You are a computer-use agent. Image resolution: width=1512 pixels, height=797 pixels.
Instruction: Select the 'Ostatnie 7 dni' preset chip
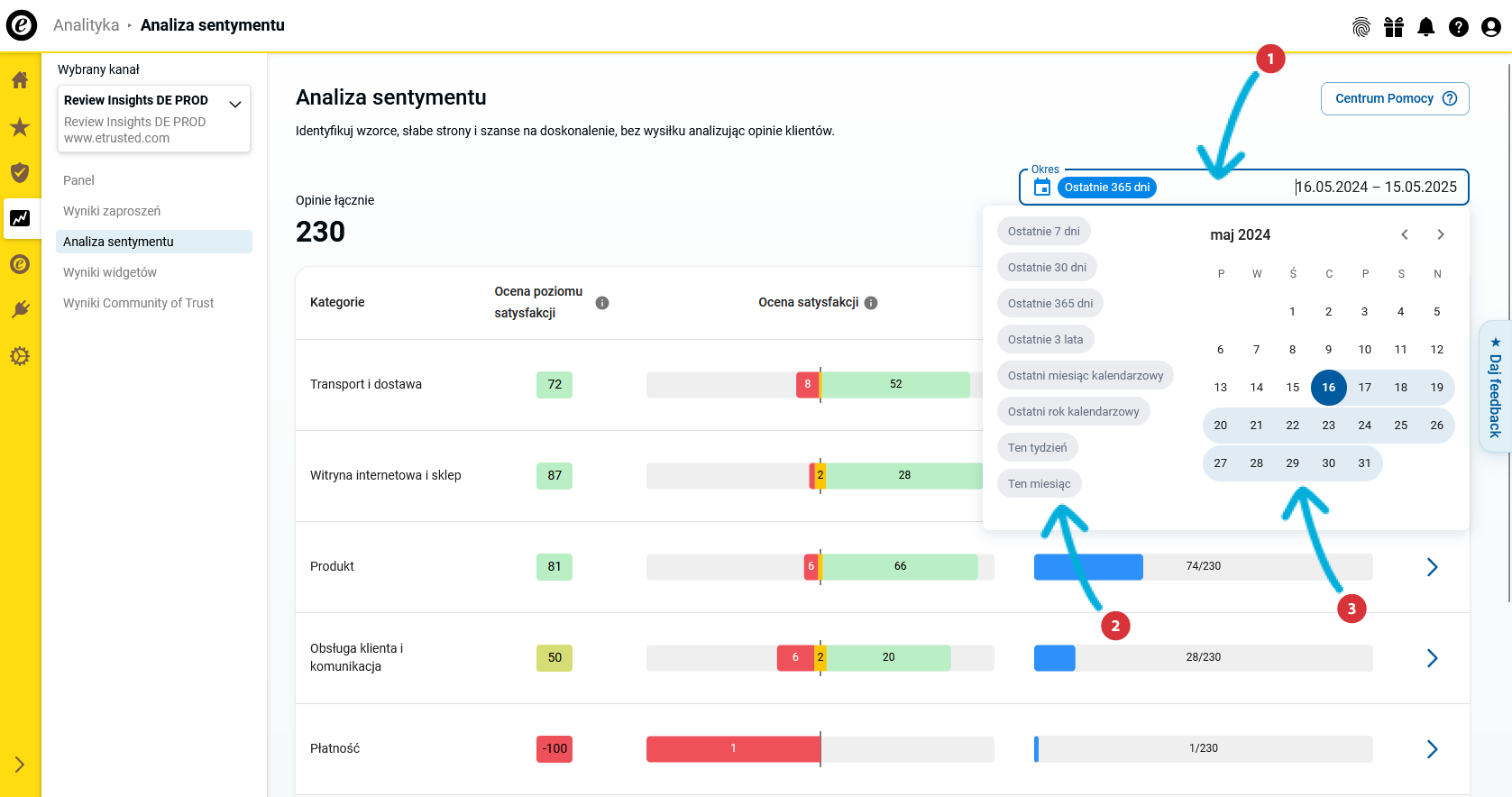pyautogui.click(x=1043, y=232)
